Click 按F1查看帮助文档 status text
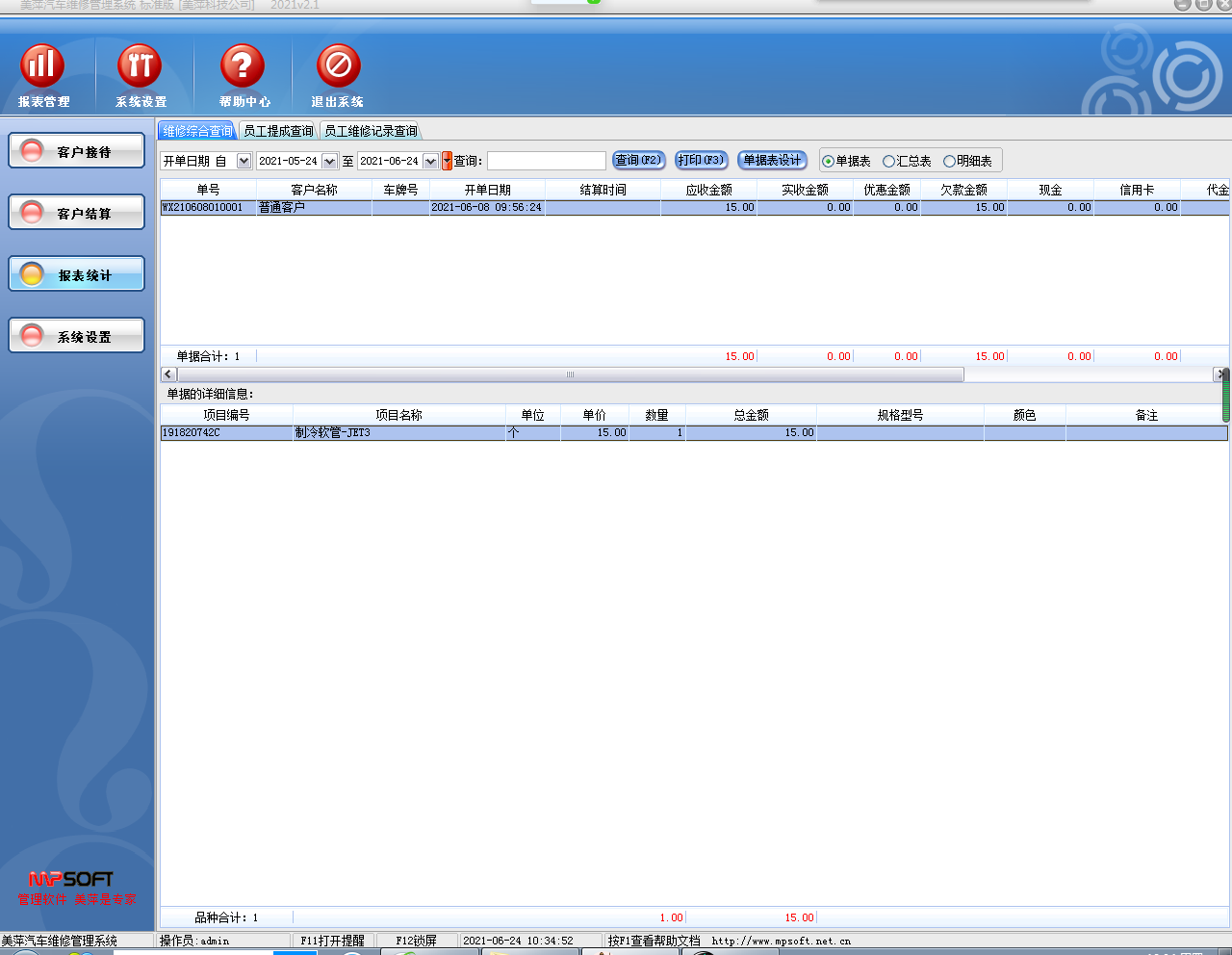This screenshot has height=955, width=1232. pos(654,941)
